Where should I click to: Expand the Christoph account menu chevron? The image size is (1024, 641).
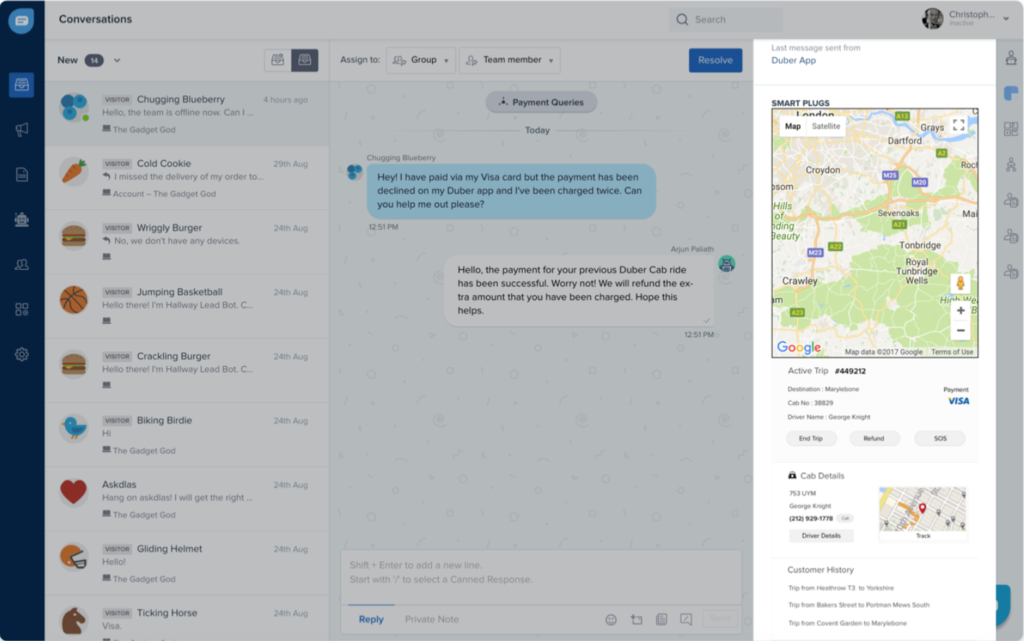(x=1006, y=19)
